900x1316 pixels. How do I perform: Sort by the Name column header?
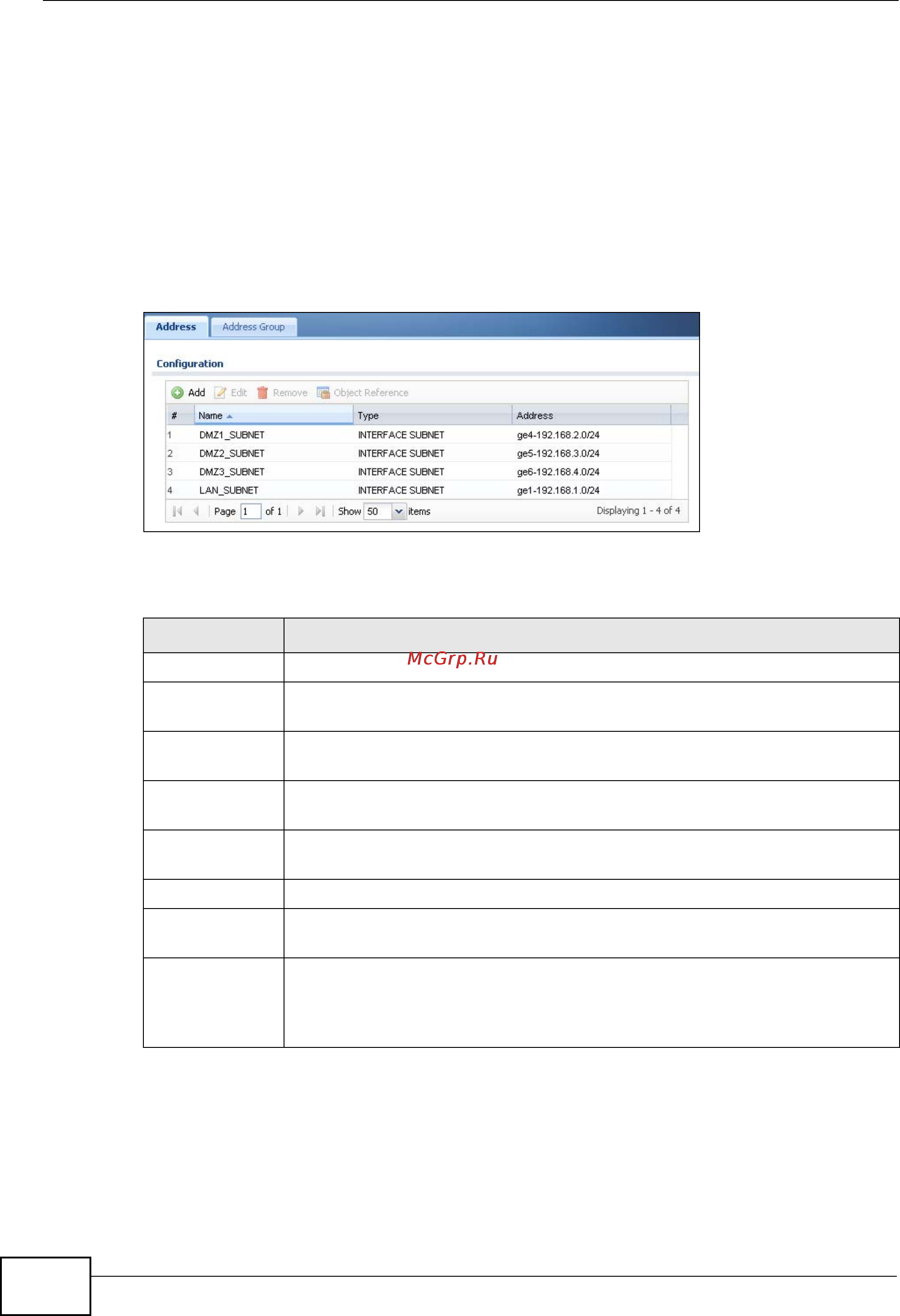click(274, 415)
